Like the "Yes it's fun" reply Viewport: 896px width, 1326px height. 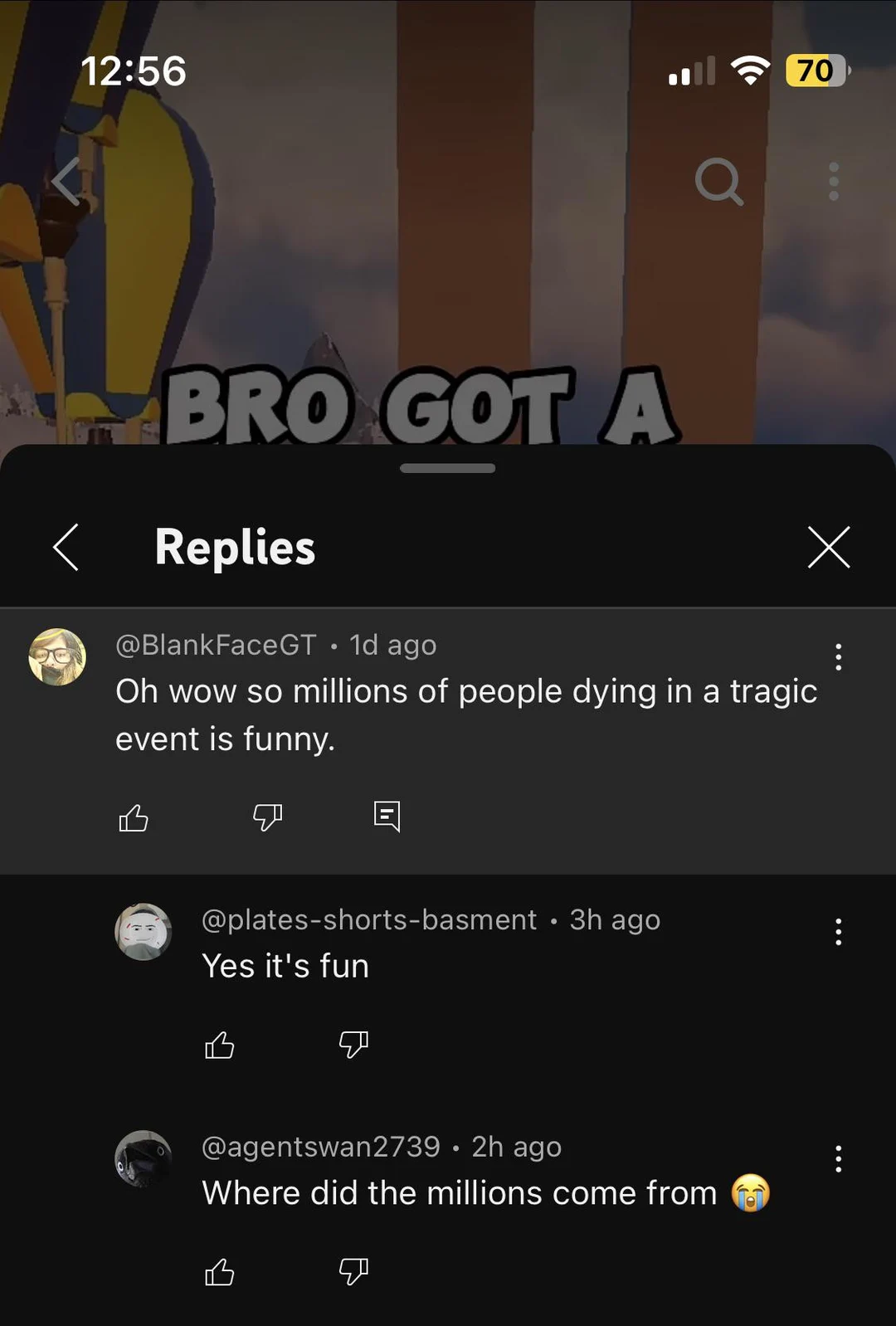point(220,1046)
